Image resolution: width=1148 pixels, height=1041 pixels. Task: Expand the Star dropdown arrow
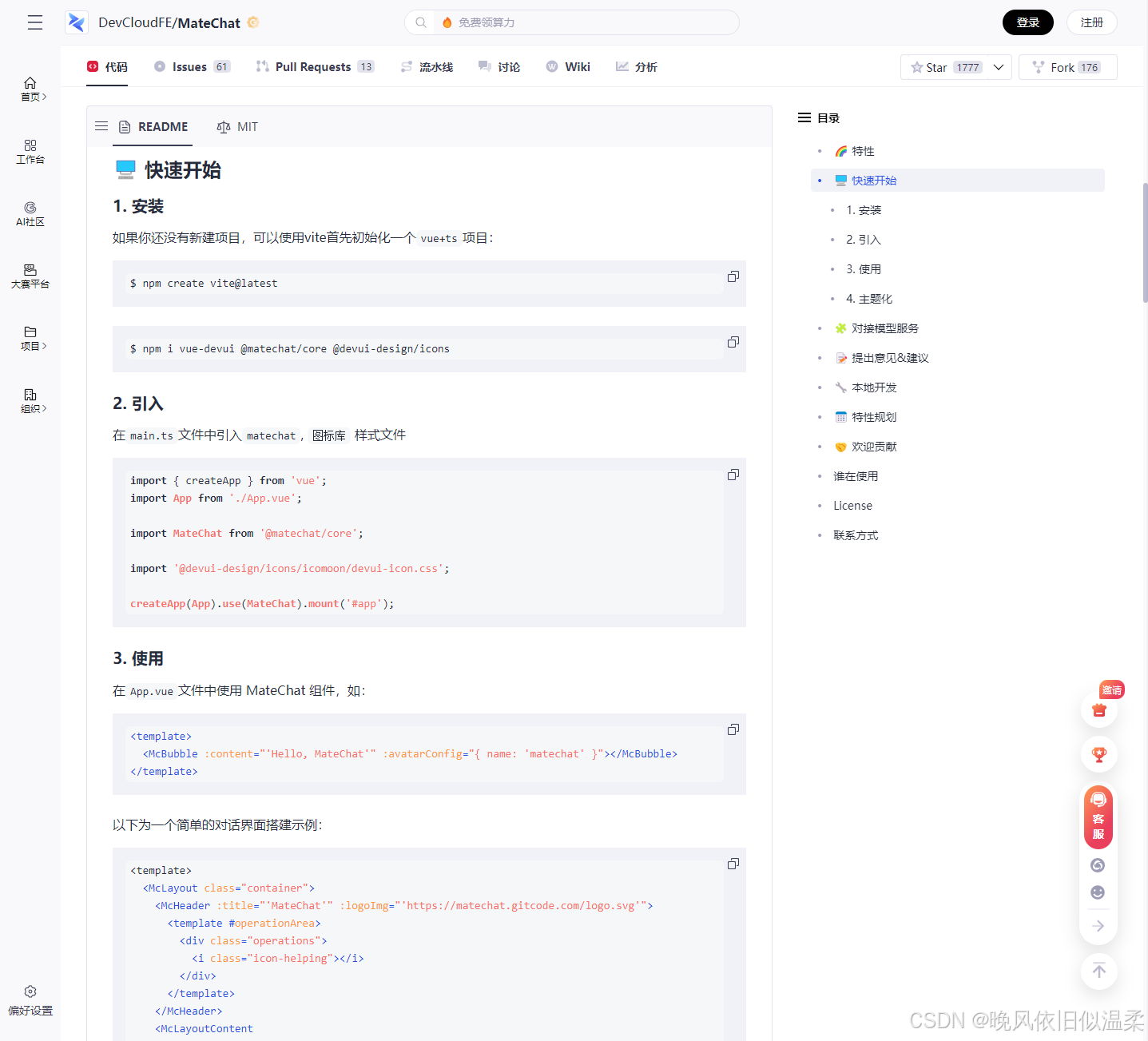(x=999, y=67)
